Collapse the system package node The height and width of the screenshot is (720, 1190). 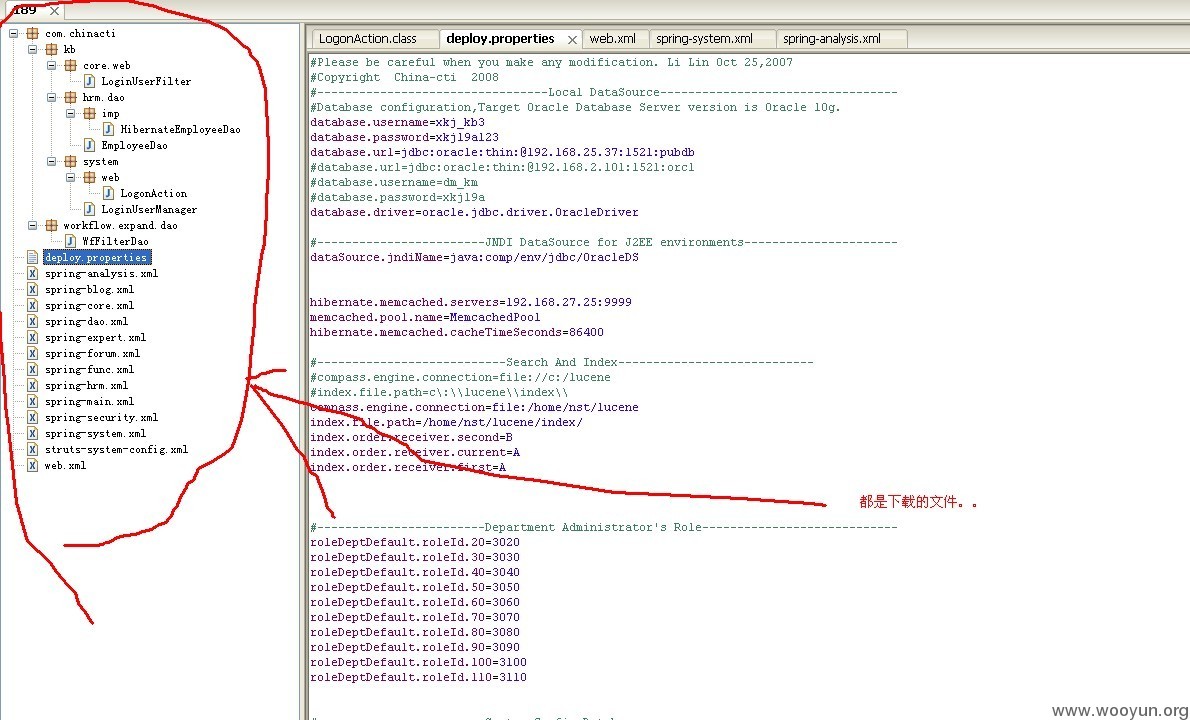tap(52, 162)
